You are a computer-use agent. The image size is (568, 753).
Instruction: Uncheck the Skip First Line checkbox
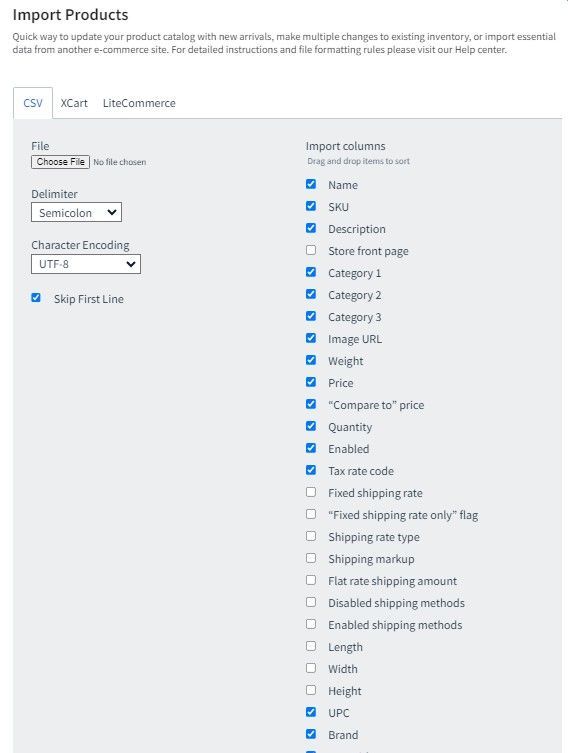pos(36,298)
